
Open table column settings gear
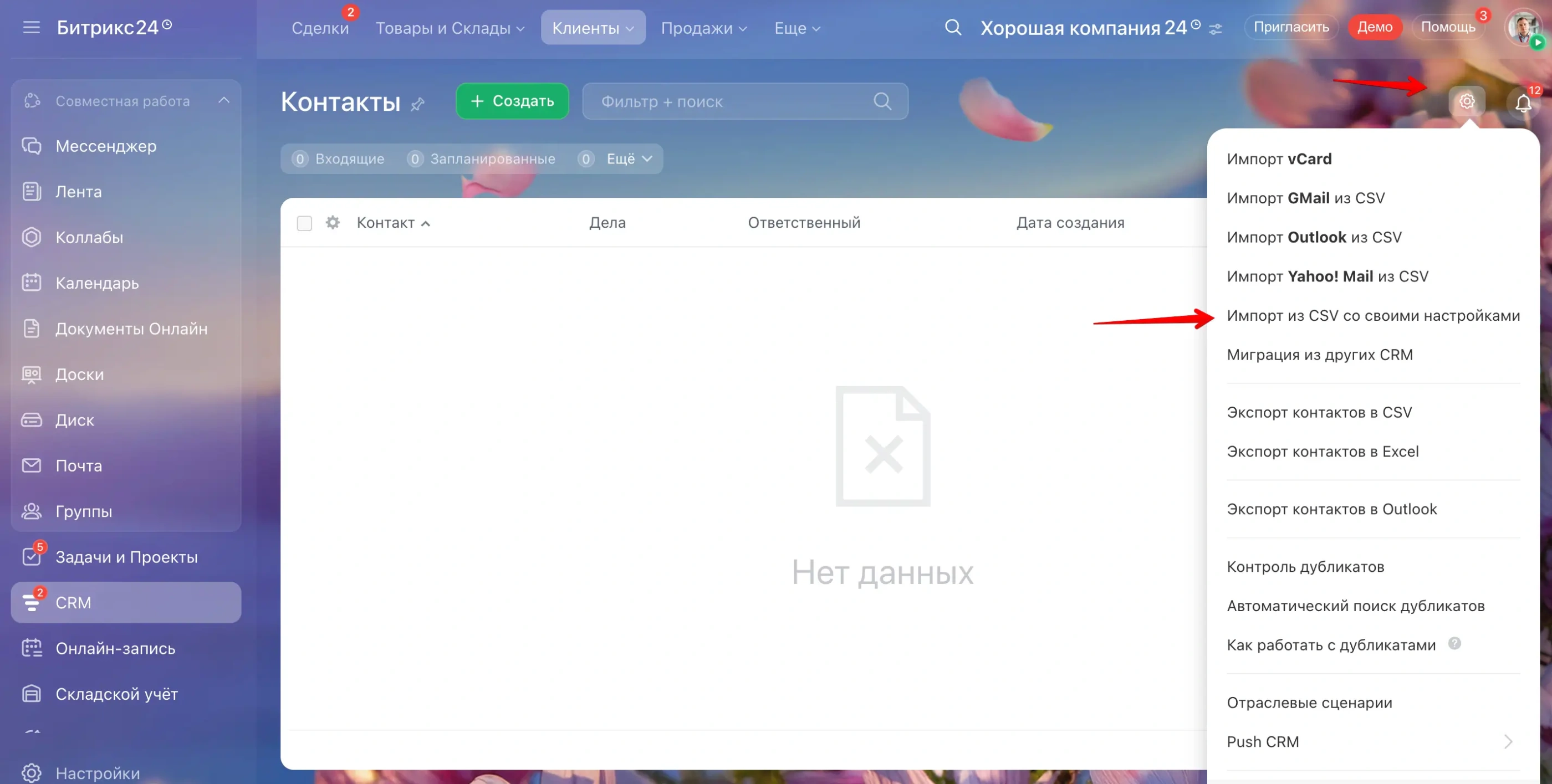(x=333, y=223)
